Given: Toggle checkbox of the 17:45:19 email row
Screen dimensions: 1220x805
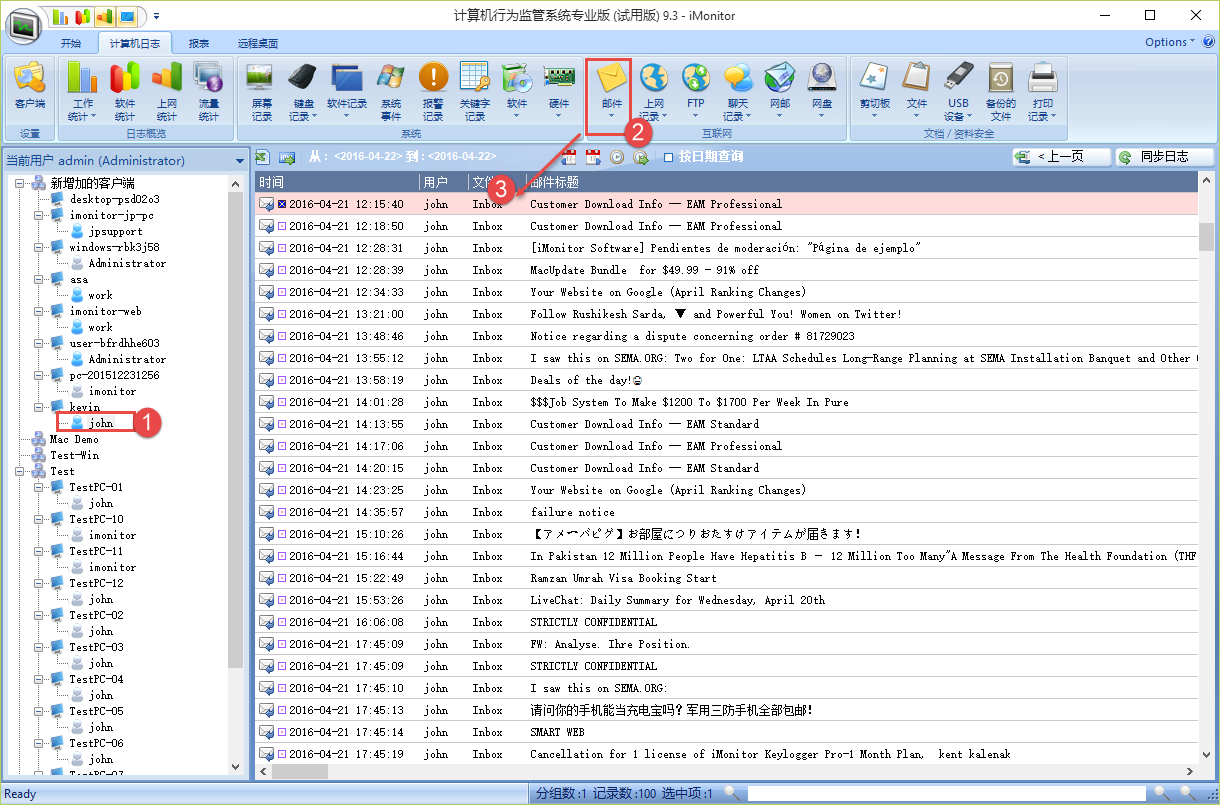Looking at the screenshot, I should (282, 754).
